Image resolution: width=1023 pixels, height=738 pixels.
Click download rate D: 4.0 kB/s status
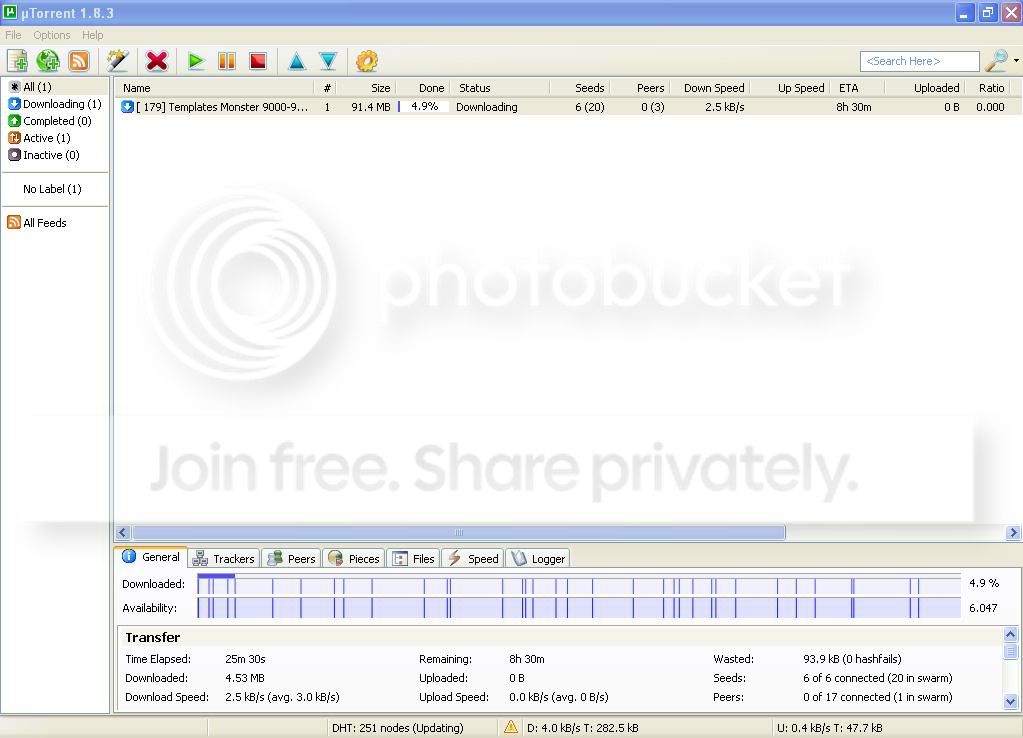click(x=583, y=728)
